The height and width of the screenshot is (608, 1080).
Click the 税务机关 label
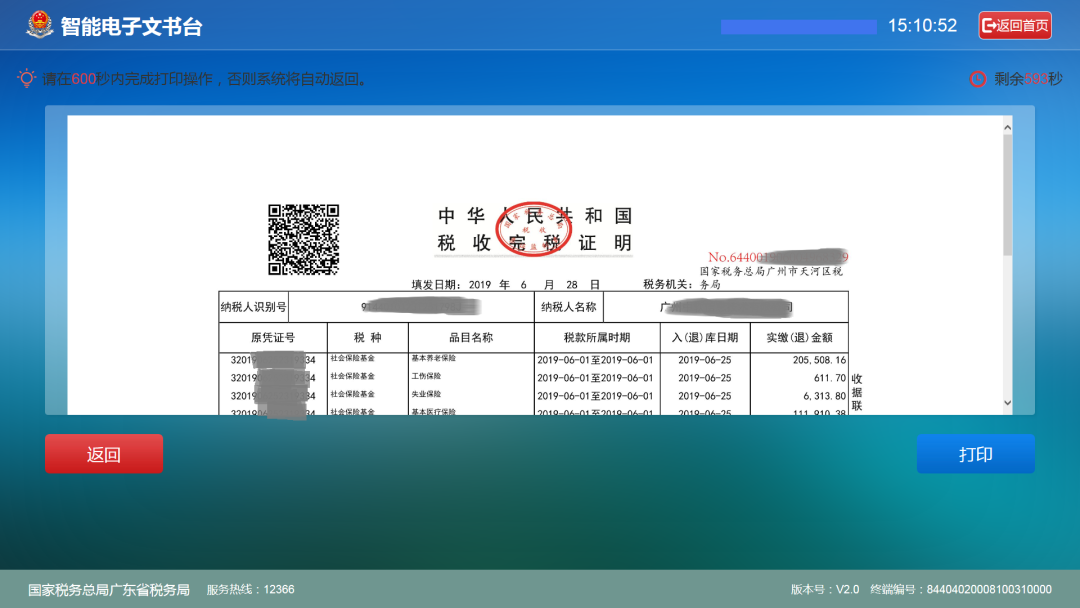pyautogui.click(x=667, y=284)
